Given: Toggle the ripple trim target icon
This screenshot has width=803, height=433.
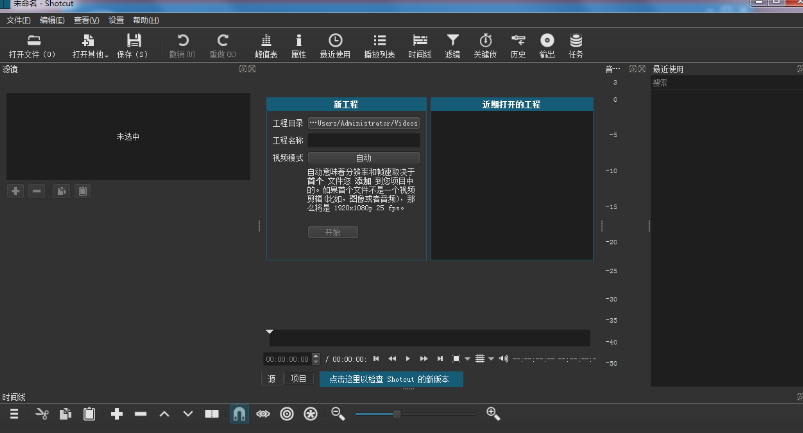Looking at the screenshot, I should coord(287,414).
